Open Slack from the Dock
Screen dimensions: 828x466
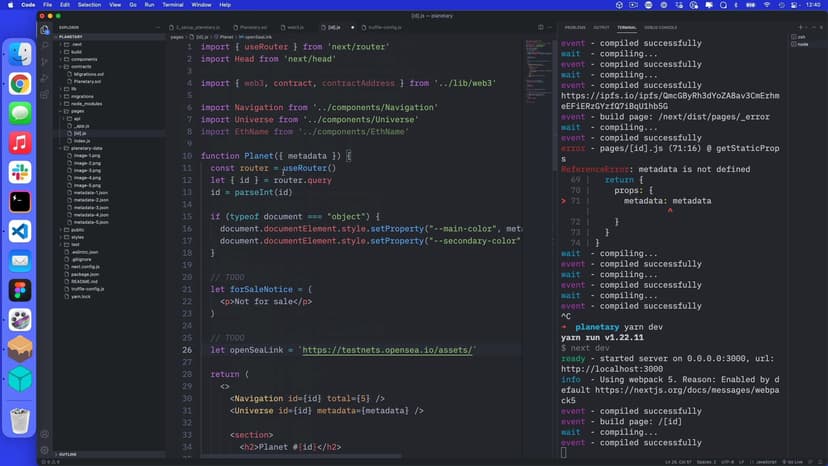tap(20, 172)
